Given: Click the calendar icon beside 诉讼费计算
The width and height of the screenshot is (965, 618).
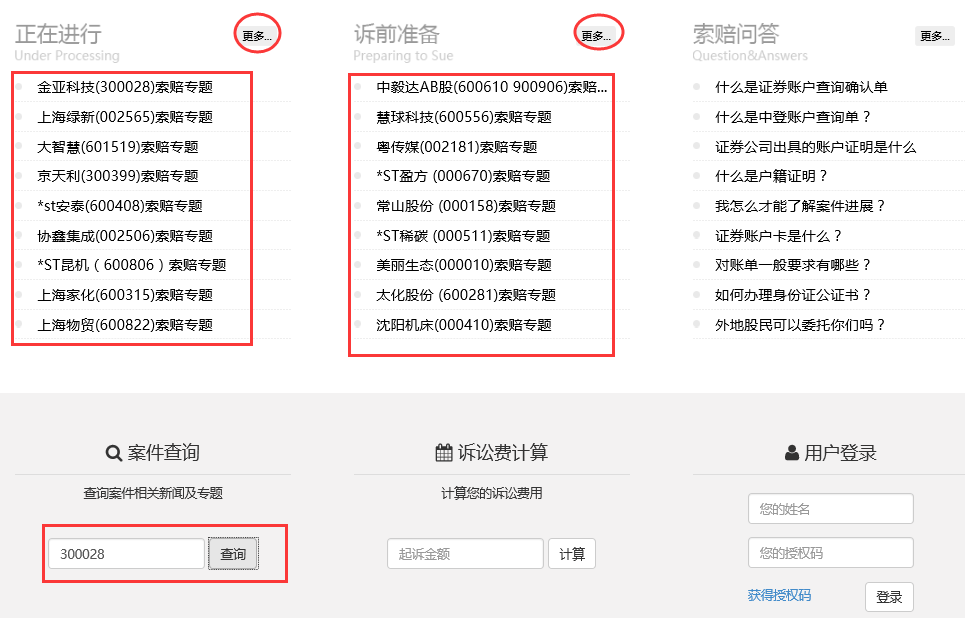Looking at the screenshot, I should (x=444, y=453).
